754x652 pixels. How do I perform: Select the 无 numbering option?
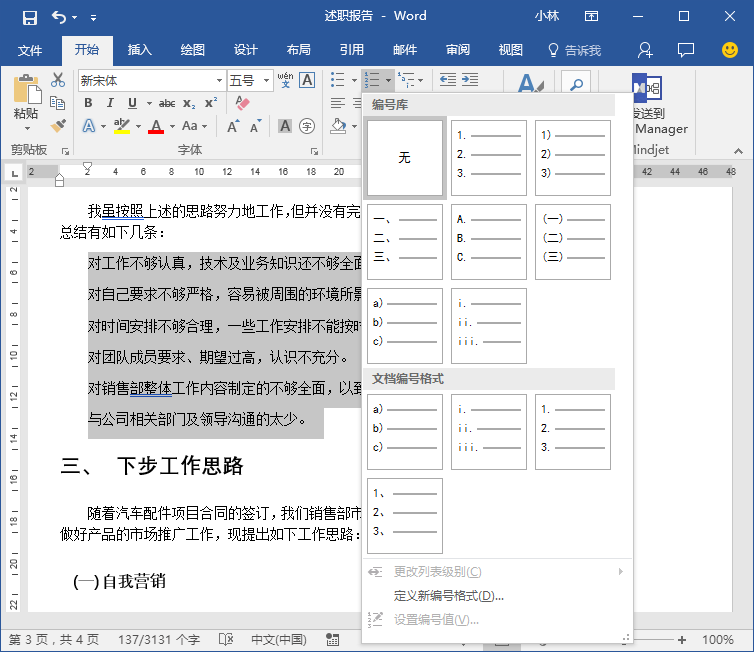coord(405,158)
